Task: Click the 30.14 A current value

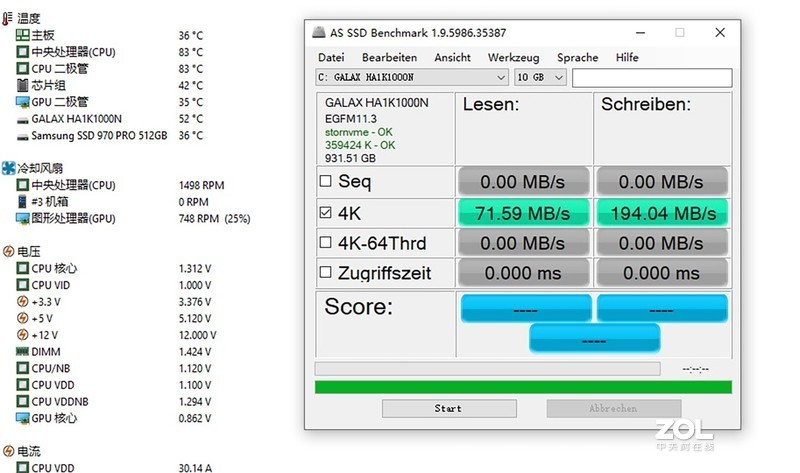Action: (195, 468)
